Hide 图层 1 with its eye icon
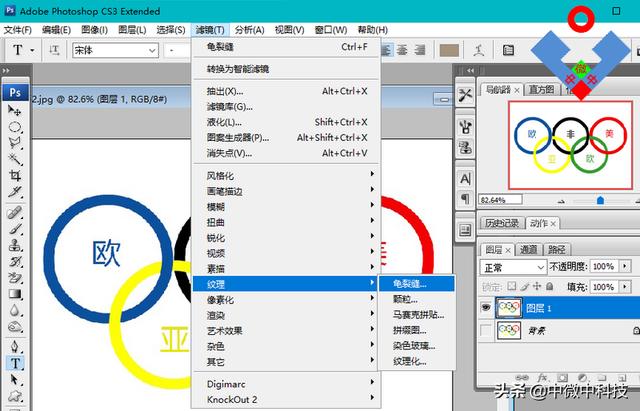 click(x=486, y=307)
